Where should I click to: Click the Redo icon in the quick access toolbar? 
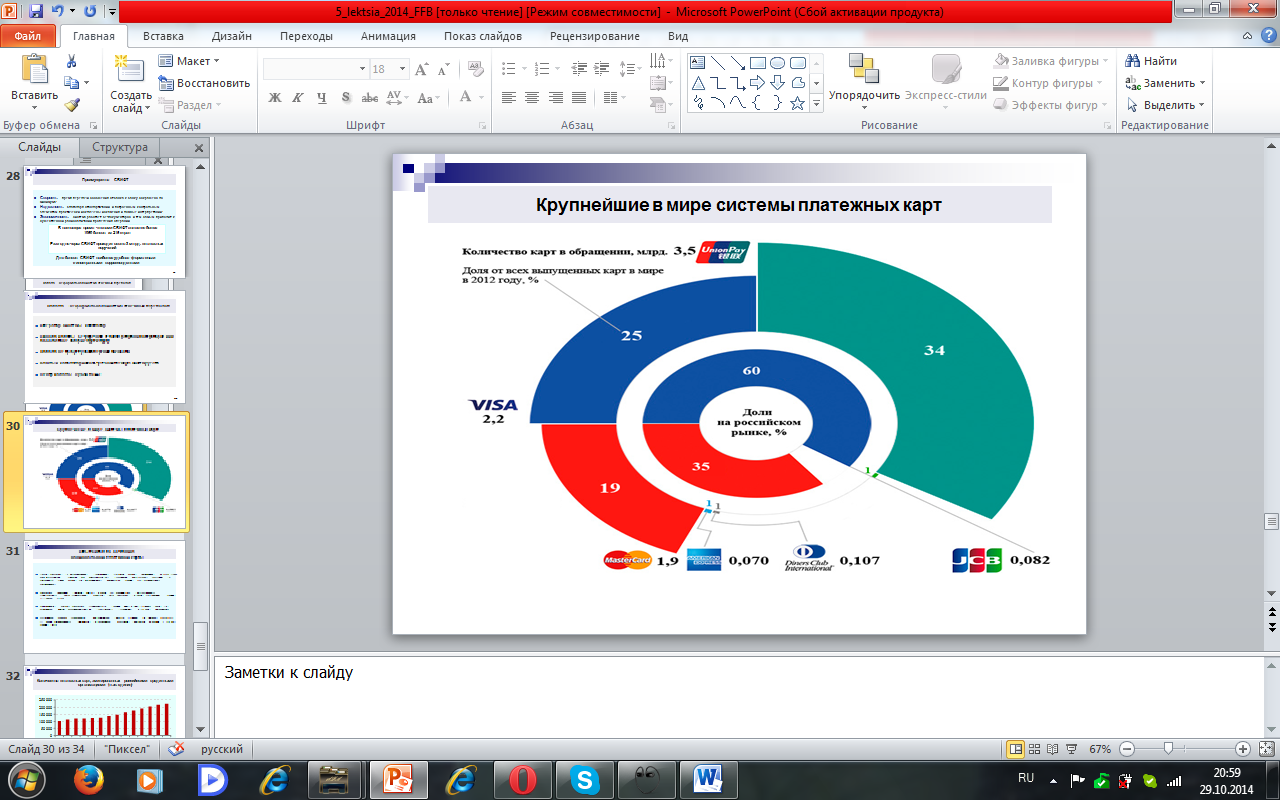90,12
